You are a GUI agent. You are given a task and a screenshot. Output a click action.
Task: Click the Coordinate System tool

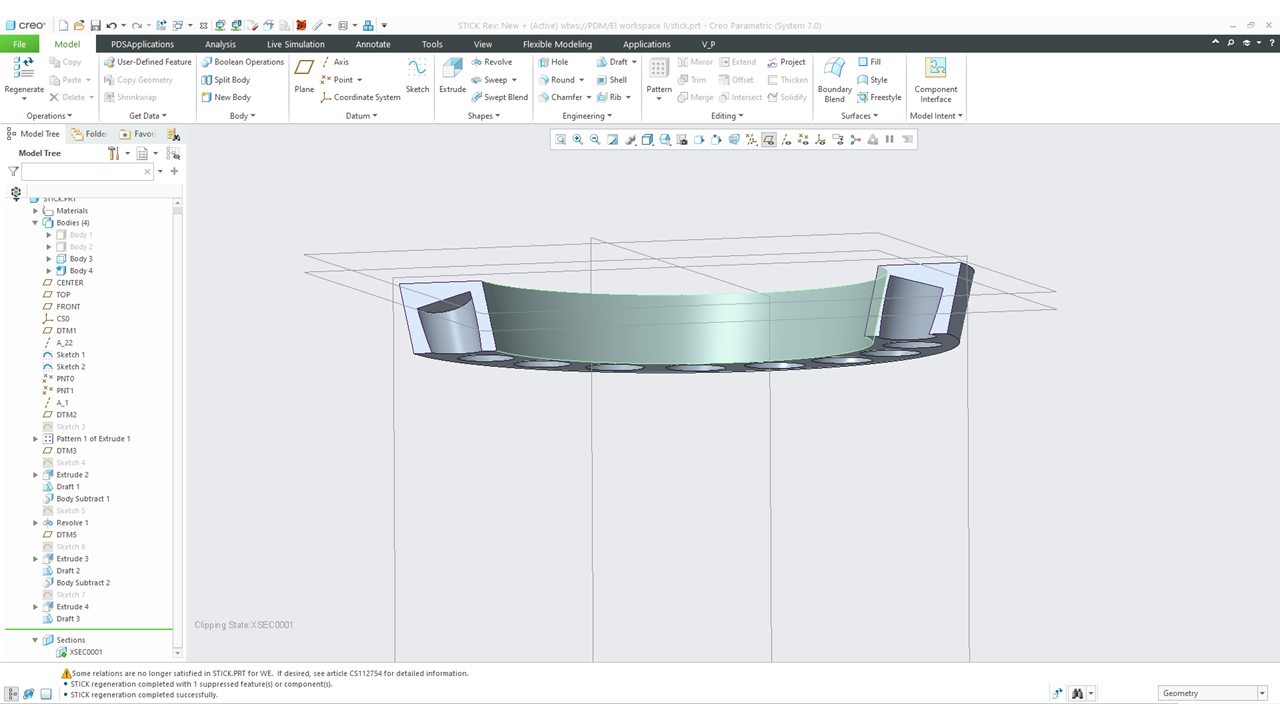click(360, 97)
